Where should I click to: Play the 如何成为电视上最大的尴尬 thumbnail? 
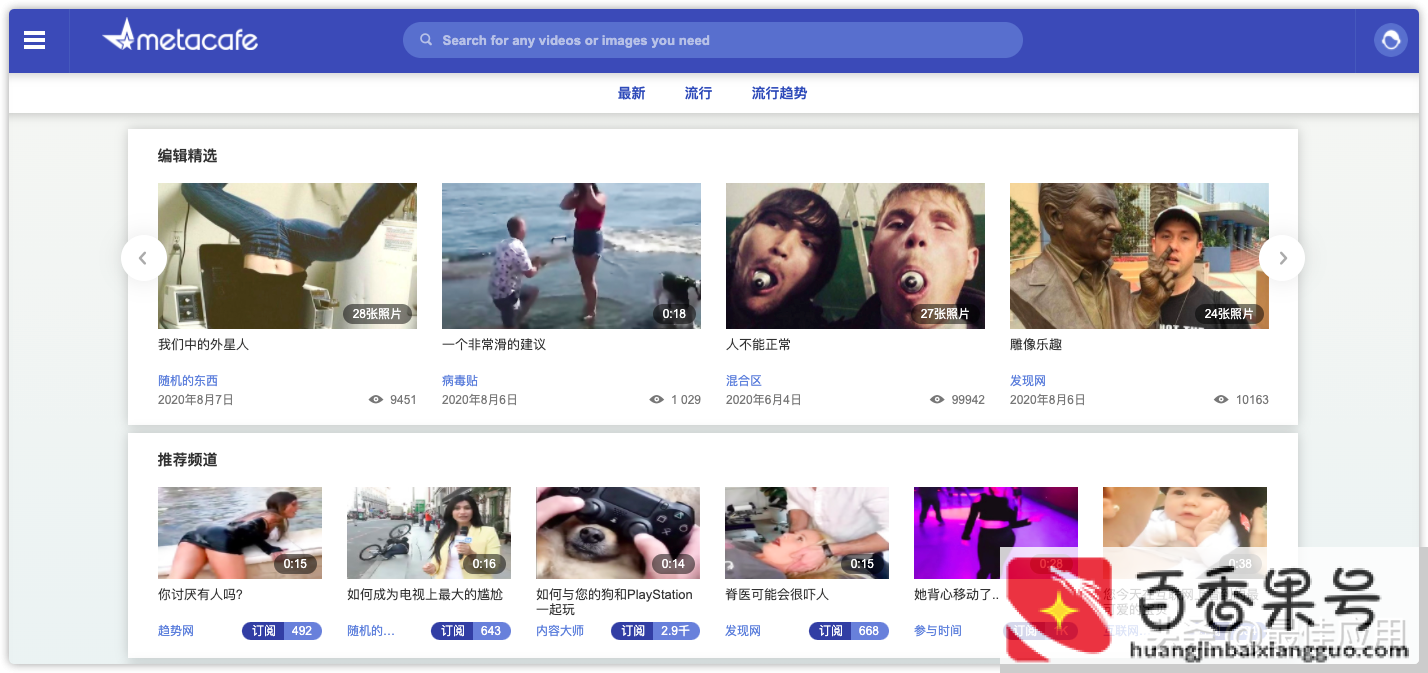(429, 533)
